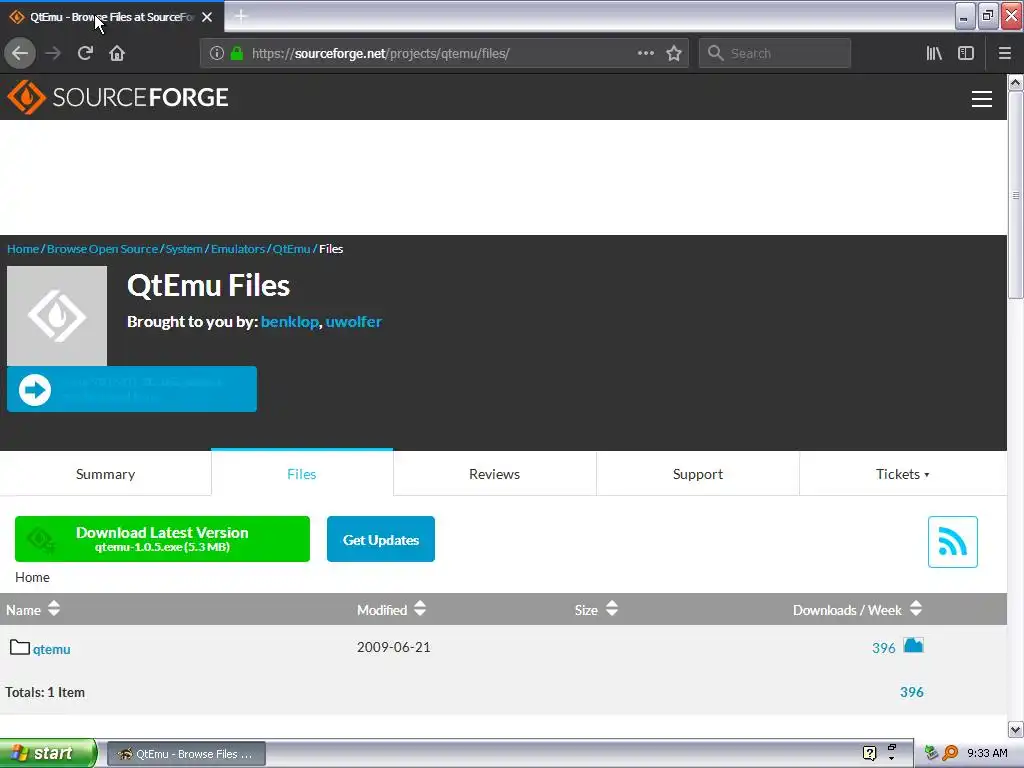
Task: Follow the Home breadcrumb link
Action: (23, 249)
